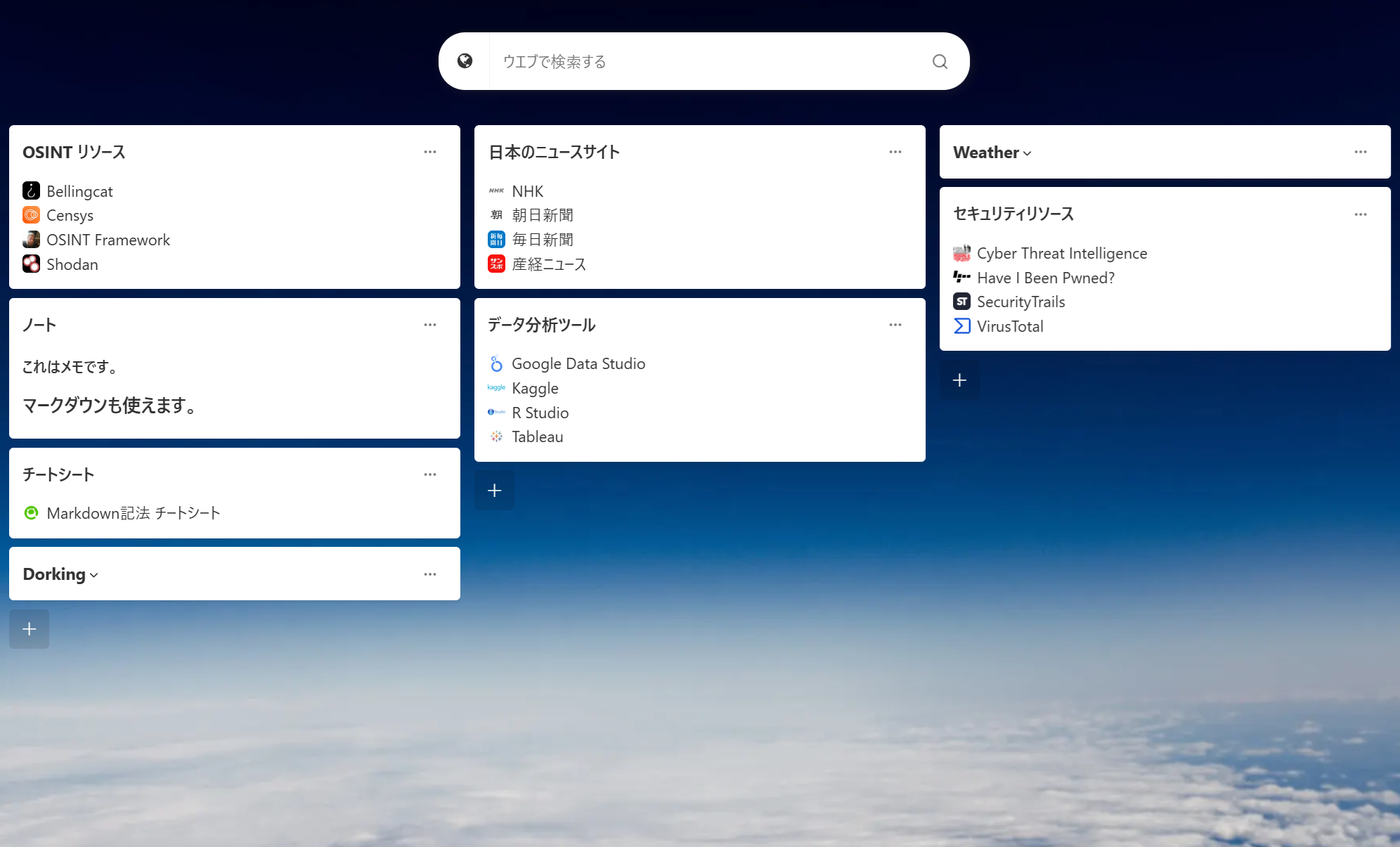Open the 日本のニュースサイト widget options menu

895,152
